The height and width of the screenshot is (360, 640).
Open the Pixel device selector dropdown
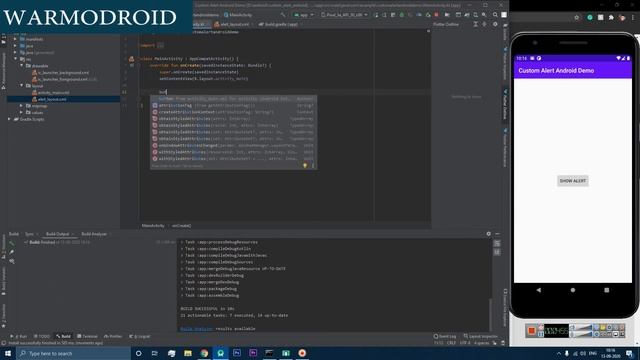344,15
